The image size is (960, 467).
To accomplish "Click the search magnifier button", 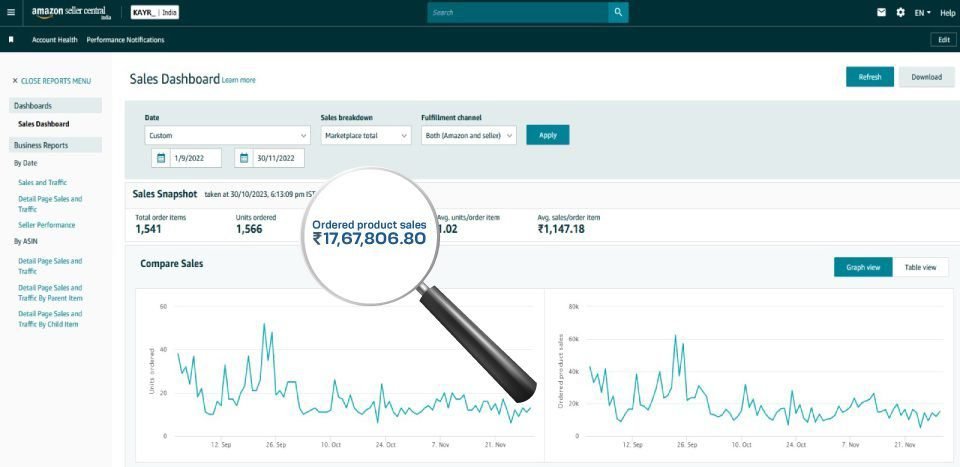I will tap(620, 12).
